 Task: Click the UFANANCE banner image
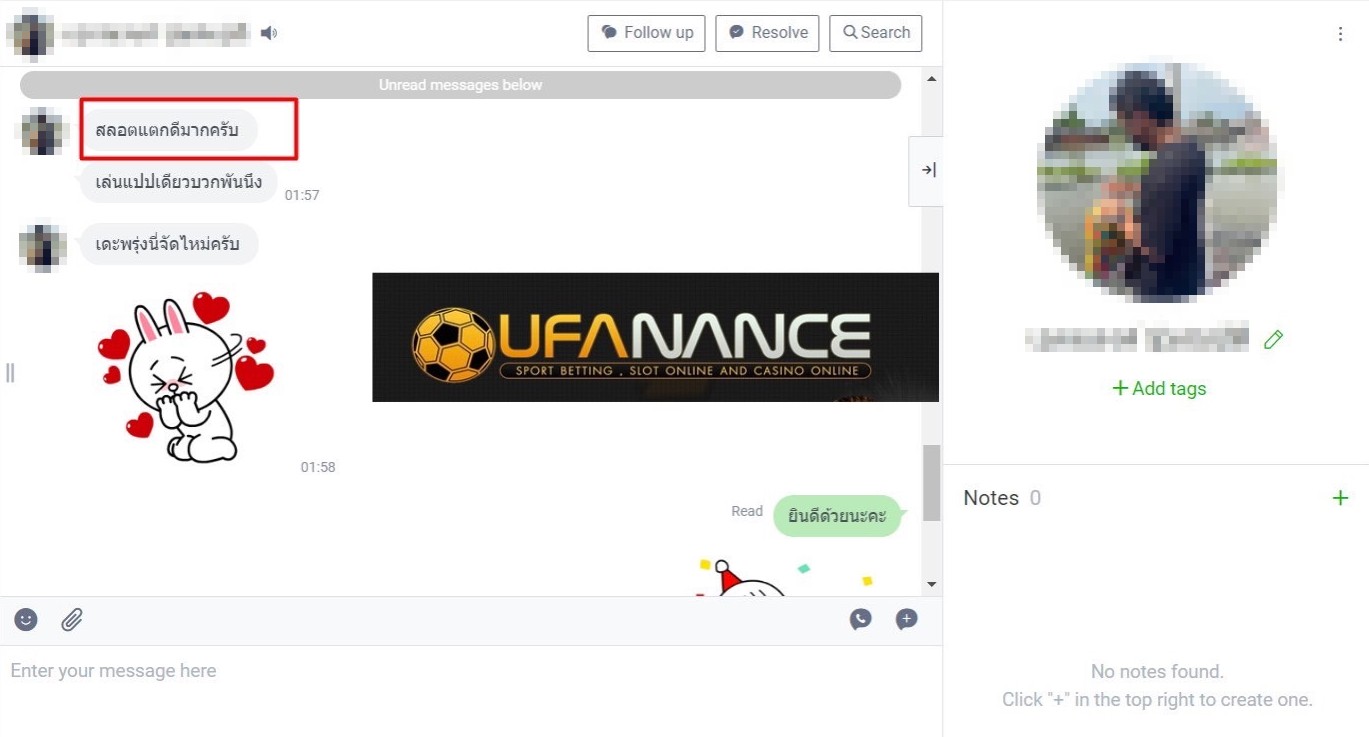tap(655, 337)
